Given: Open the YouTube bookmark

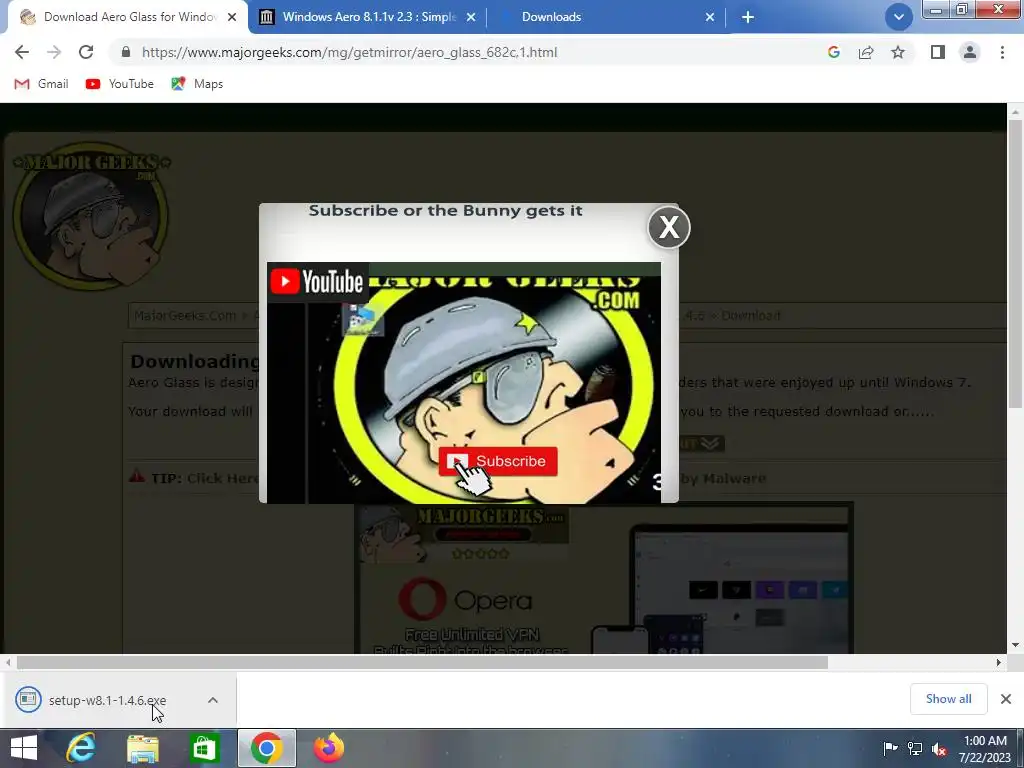Looking at the screenshot, I should pyautogui.click(x=120, y=84).
